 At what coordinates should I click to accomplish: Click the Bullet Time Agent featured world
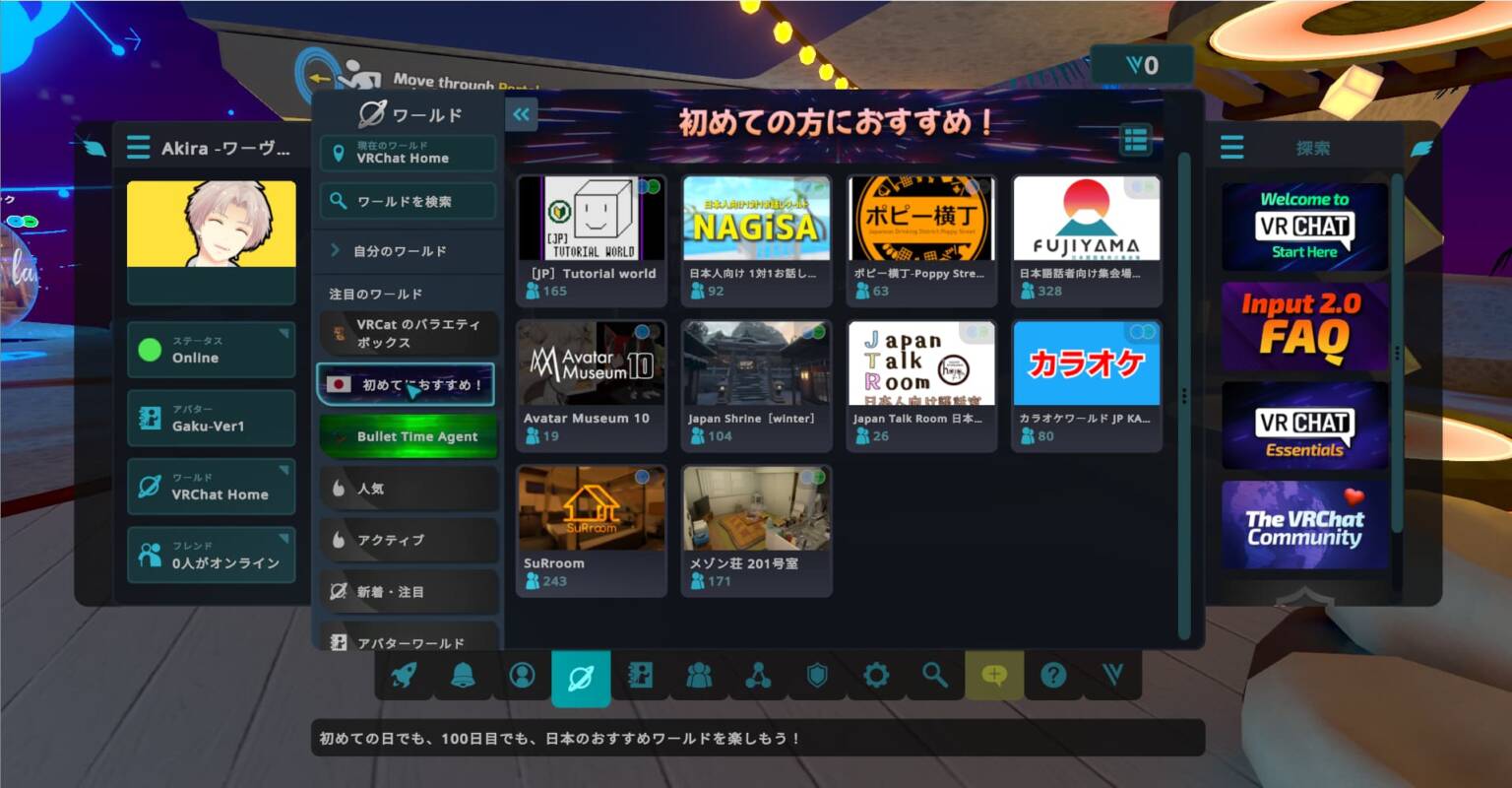point(408,436)
